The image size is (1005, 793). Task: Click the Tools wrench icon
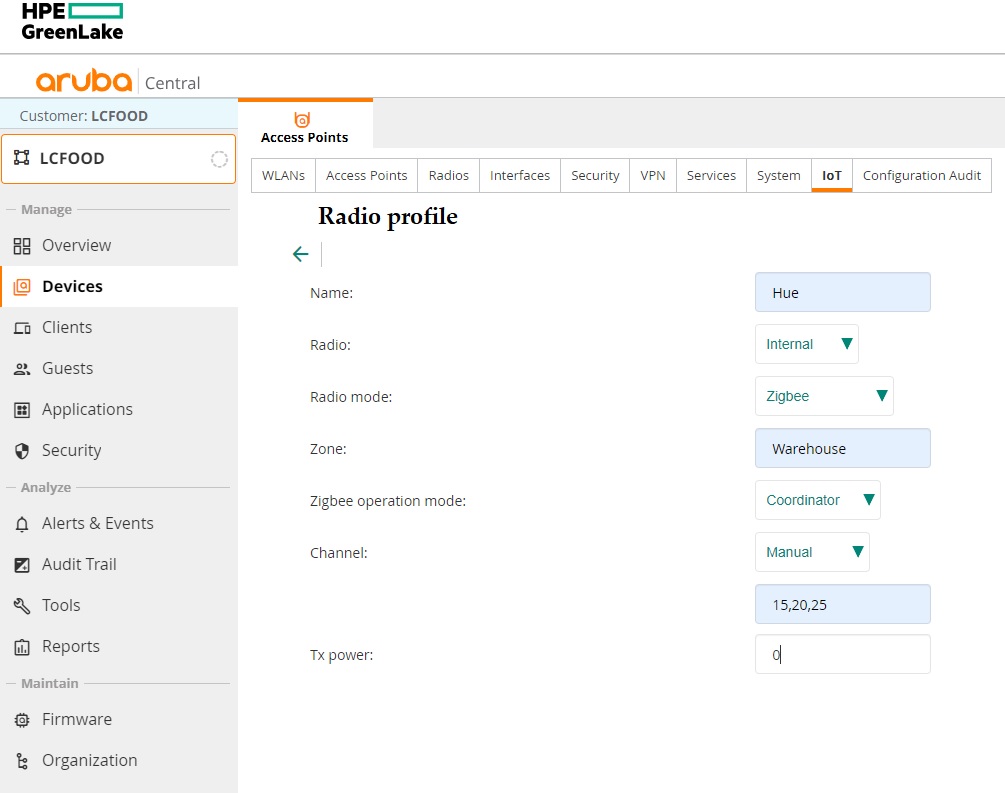[22, 606]
